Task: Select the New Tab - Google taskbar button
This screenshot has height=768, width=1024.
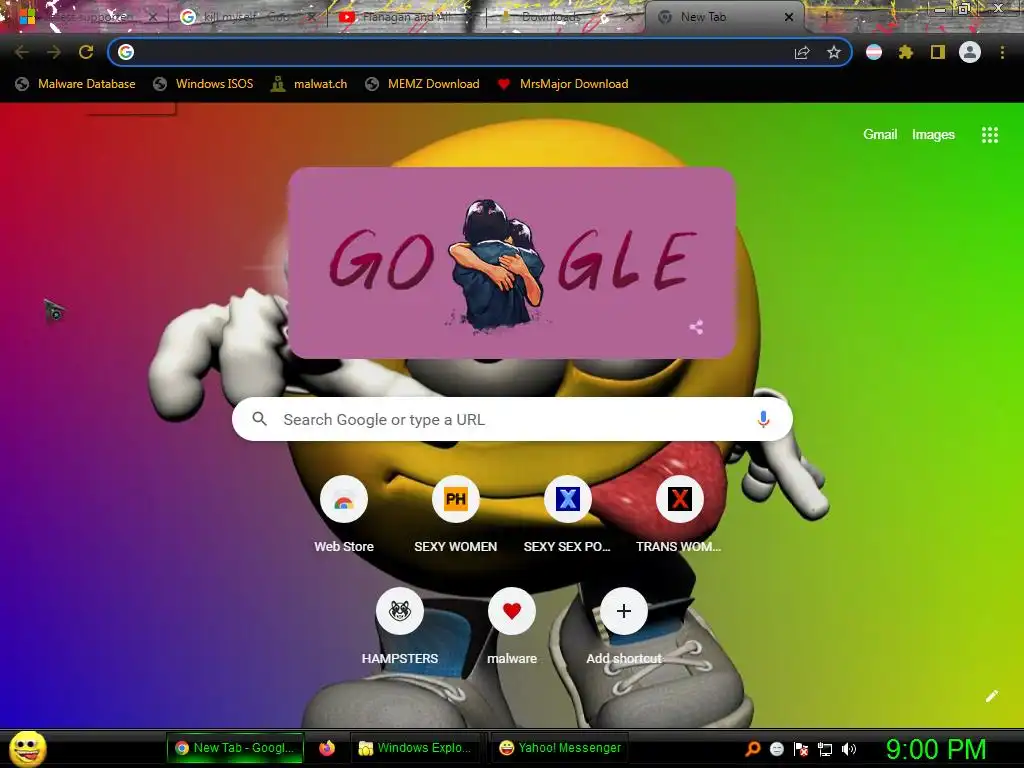Action: [235, 748]
